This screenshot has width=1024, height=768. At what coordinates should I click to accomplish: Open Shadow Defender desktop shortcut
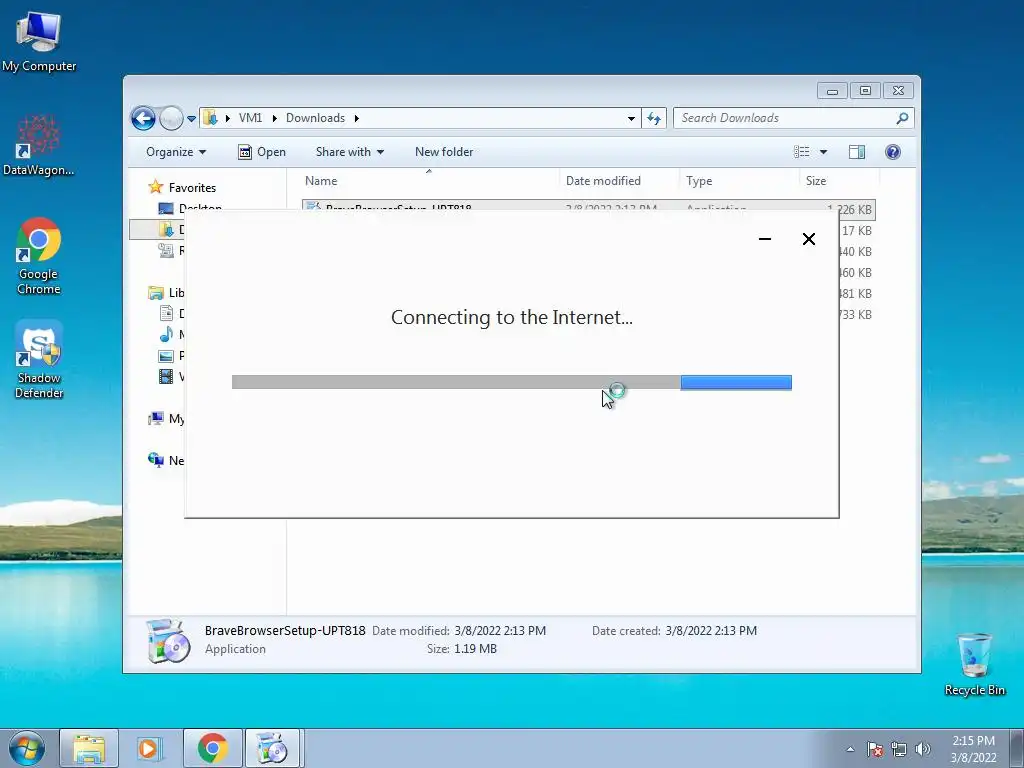[x=39, y=359]
